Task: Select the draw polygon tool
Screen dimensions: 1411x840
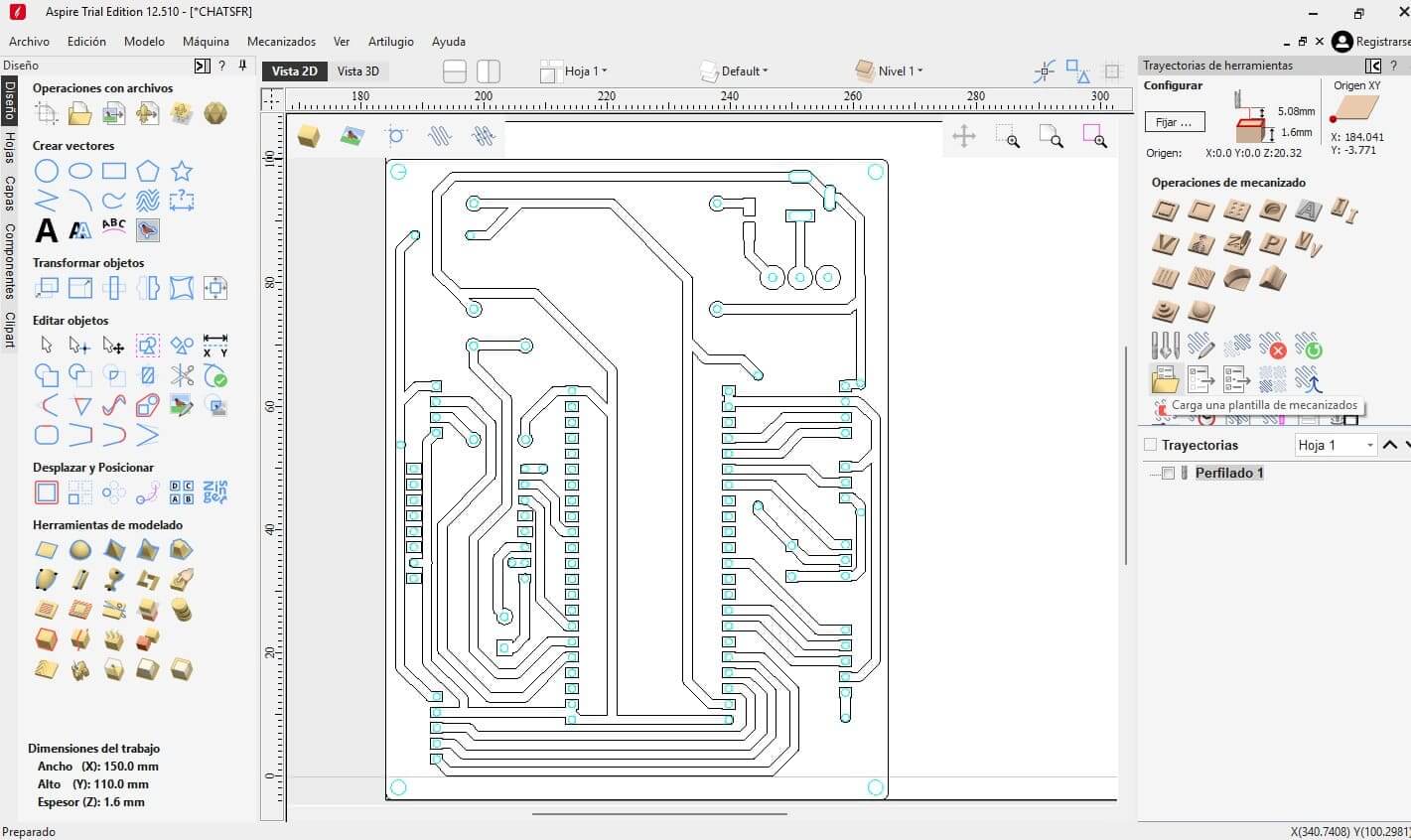Action: 147,171
